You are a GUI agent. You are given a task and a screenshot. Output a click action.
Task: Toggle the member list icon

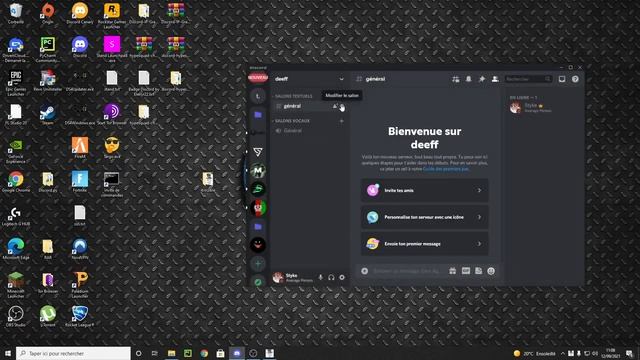pos(495,79)
